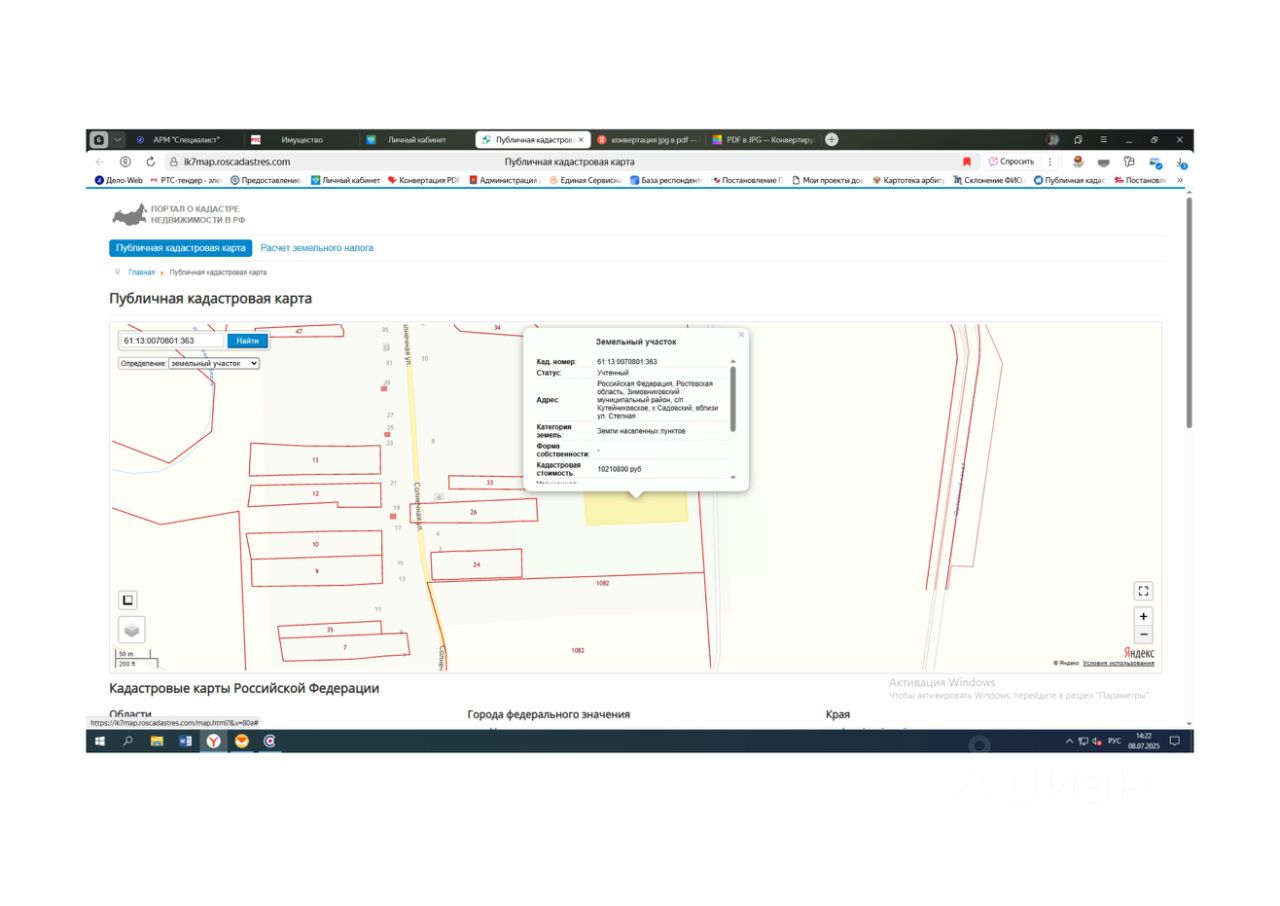
Task: Go to Главная breadcrumb link
Action: tap(141, 272)
